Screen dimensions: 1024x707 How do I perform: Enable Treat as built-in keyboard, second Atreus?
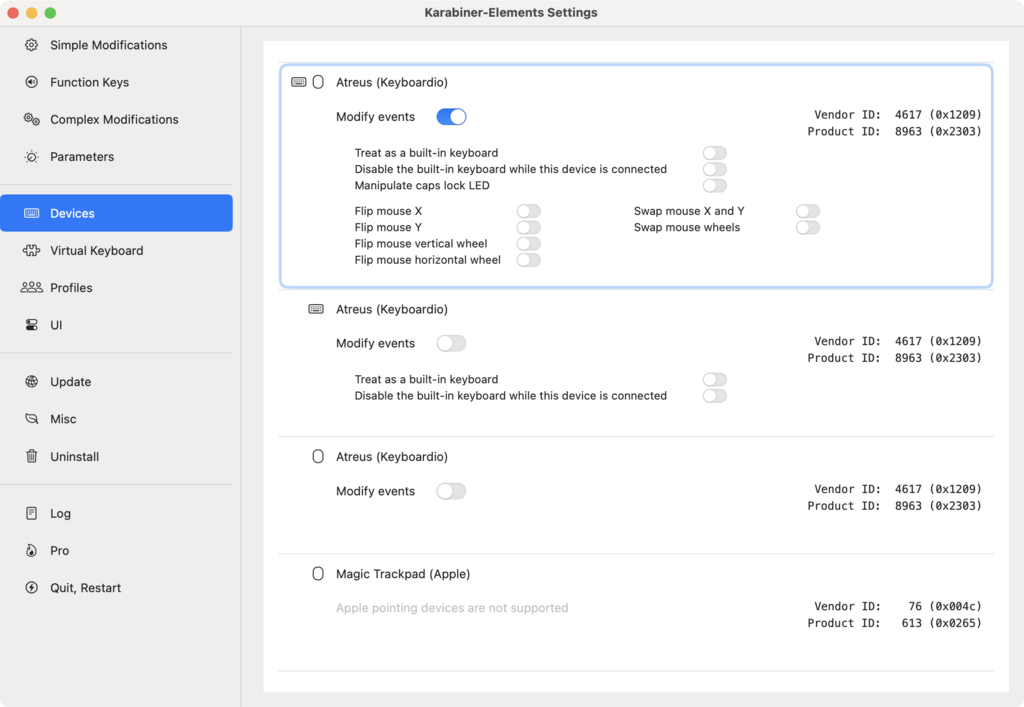pos(715,379)
